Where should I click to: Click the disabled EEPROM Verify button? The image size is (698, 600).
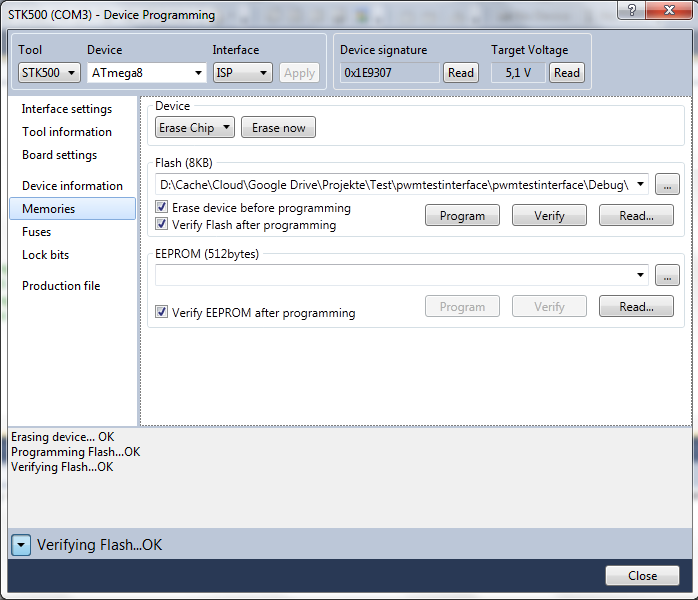tap(549, 307)
